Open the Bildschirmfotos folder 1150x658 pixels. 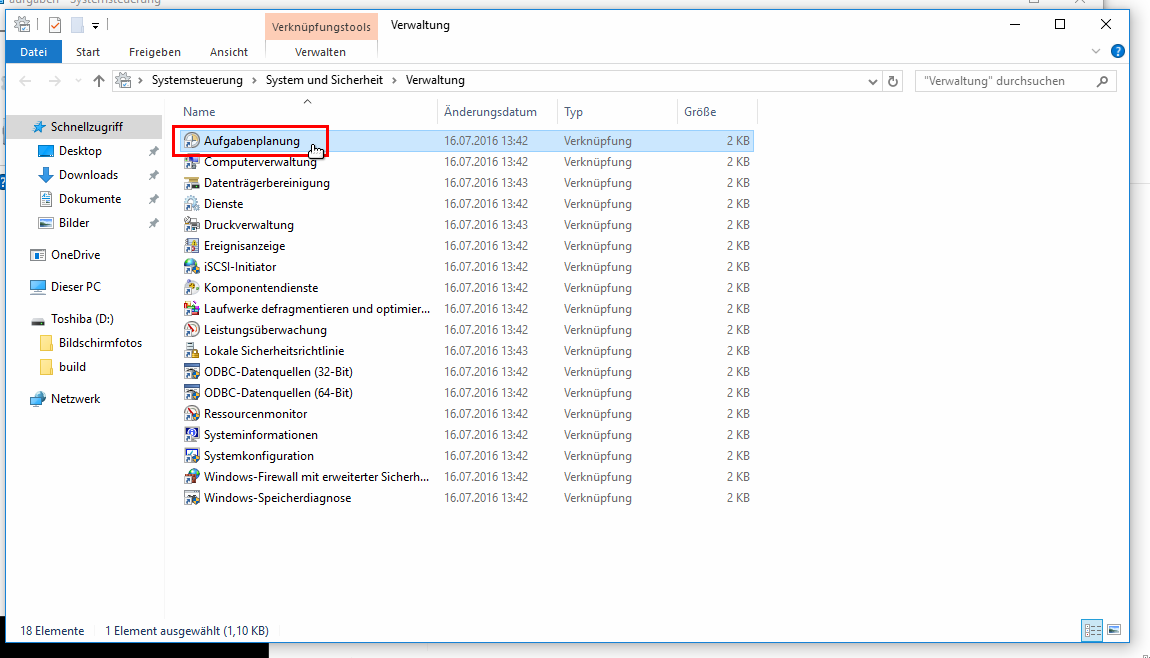pyautogui.click(x=100, y=343)
